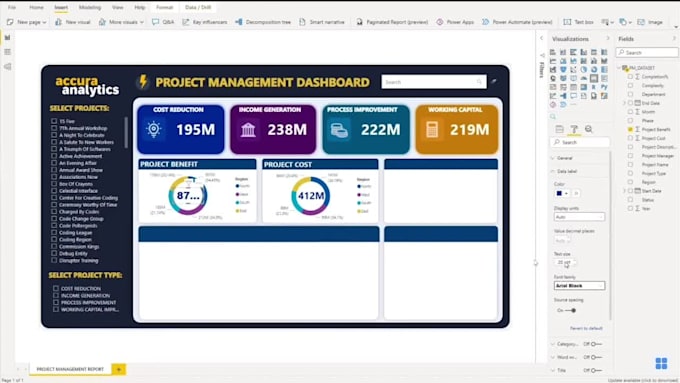Tick the 7th Annual Workshop project checkbox

[x=54, y=128]
